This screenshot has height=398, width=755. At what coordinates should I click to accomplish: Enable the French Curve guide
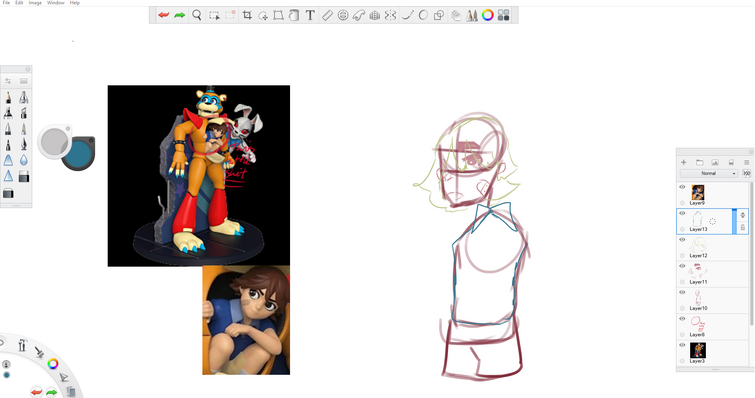pos(359,15)
